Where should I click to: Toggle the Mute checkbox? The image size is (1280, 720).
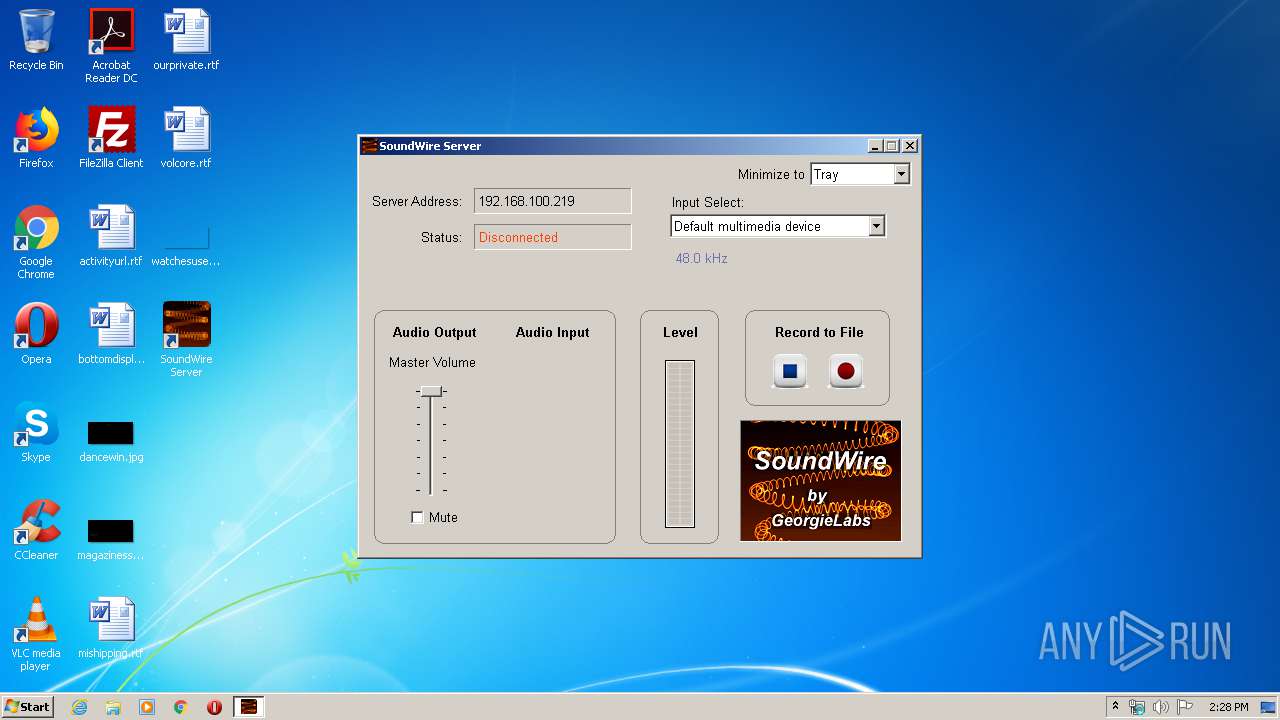click(417, 517)
